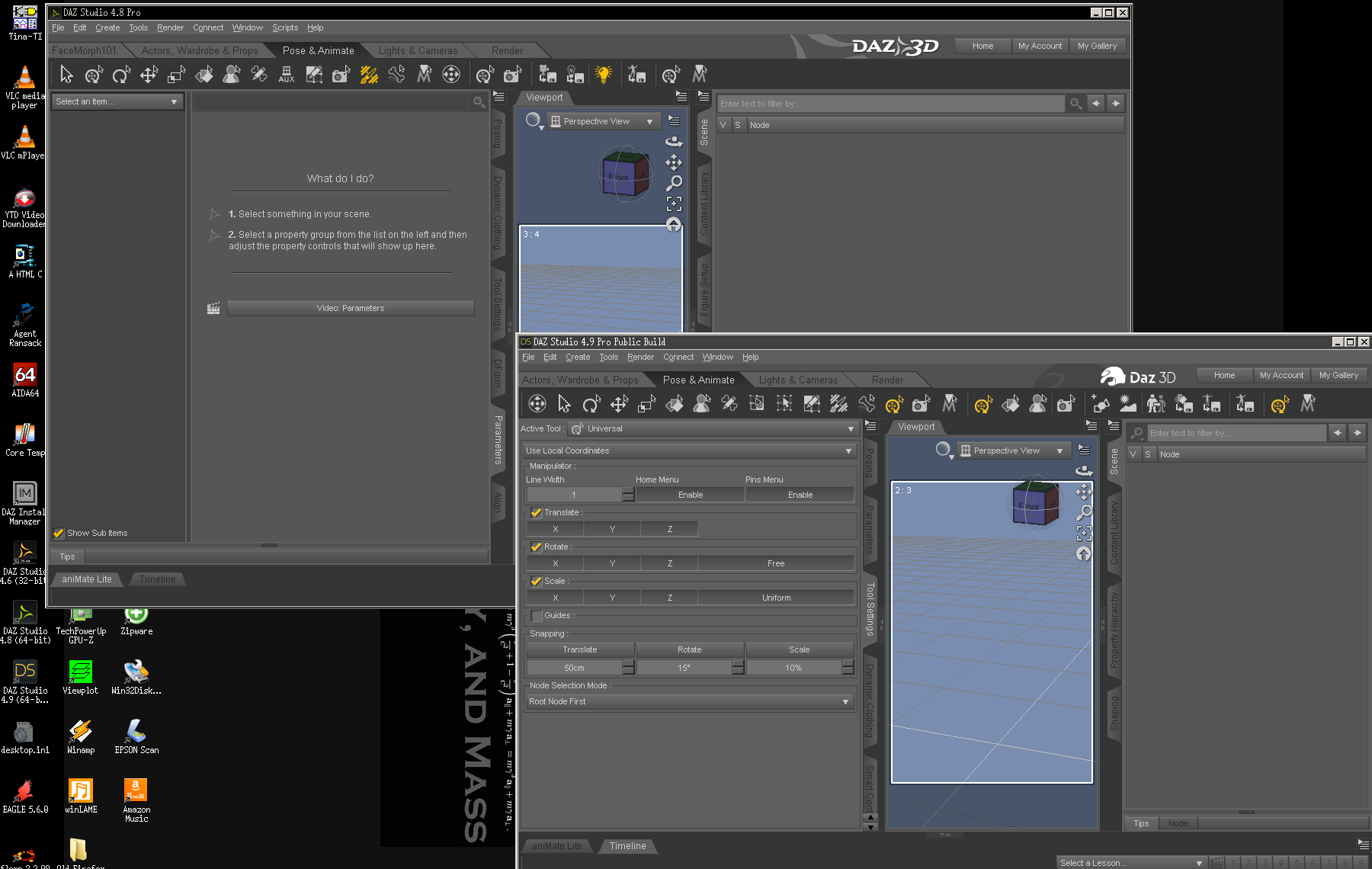Open the Use Local Coordinates dropdown
This screenshot has height=869, width=1372.
[x=690, y=451]
